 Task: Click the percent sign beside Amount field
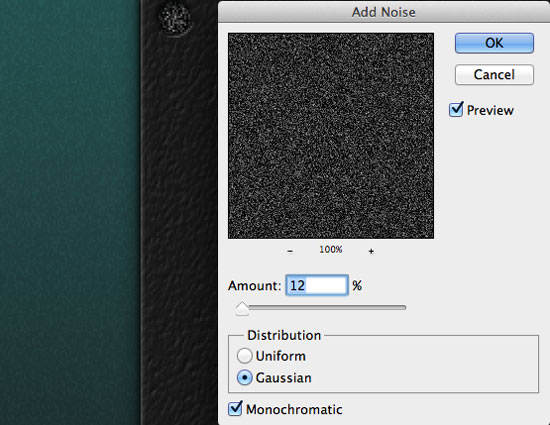point(357,285)
